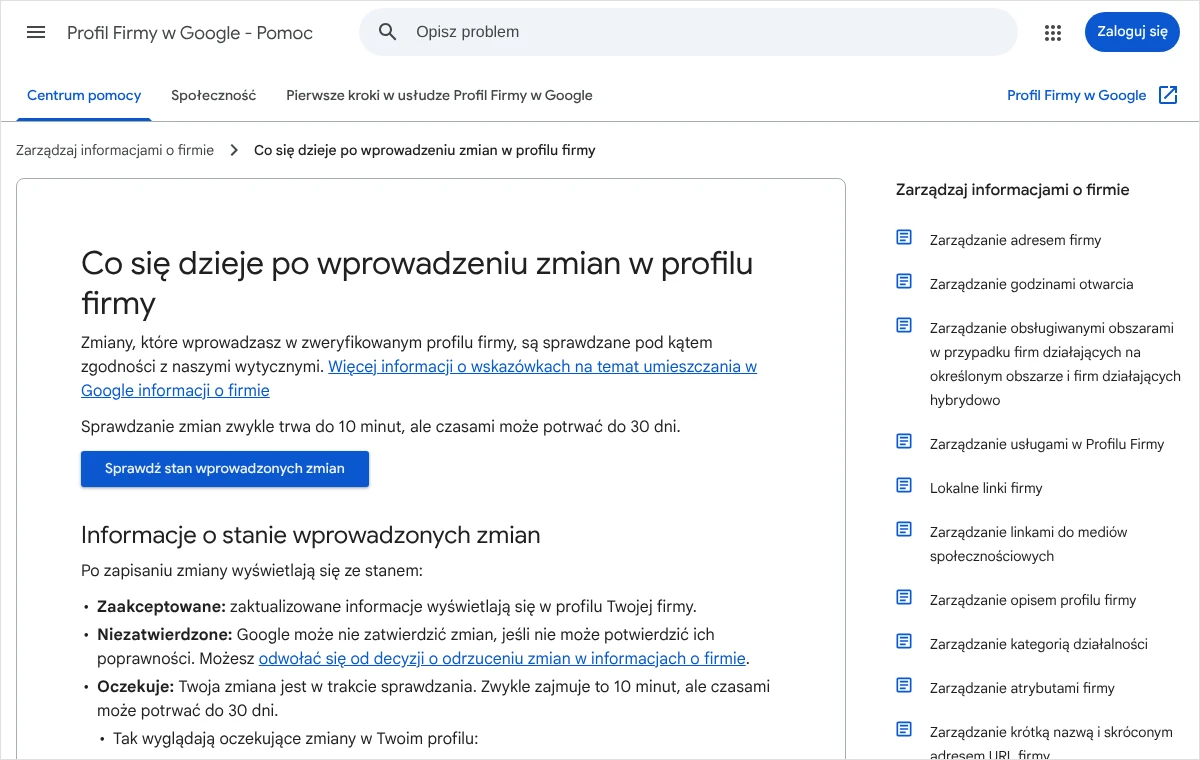Click Profil Firmy w Google - Pomoc title
The width and height of the screenshot is (1200, 760).
190,33
